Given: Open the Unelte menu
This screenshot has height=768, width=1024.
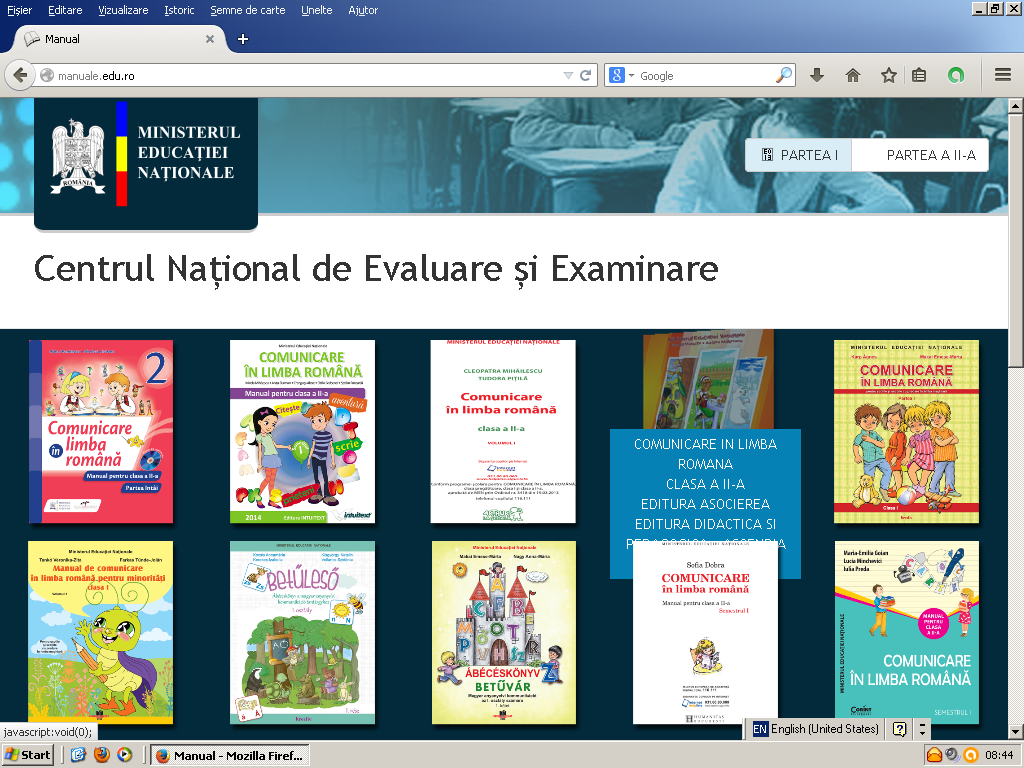Looking at the screenshot, I should tap(317, 10).
